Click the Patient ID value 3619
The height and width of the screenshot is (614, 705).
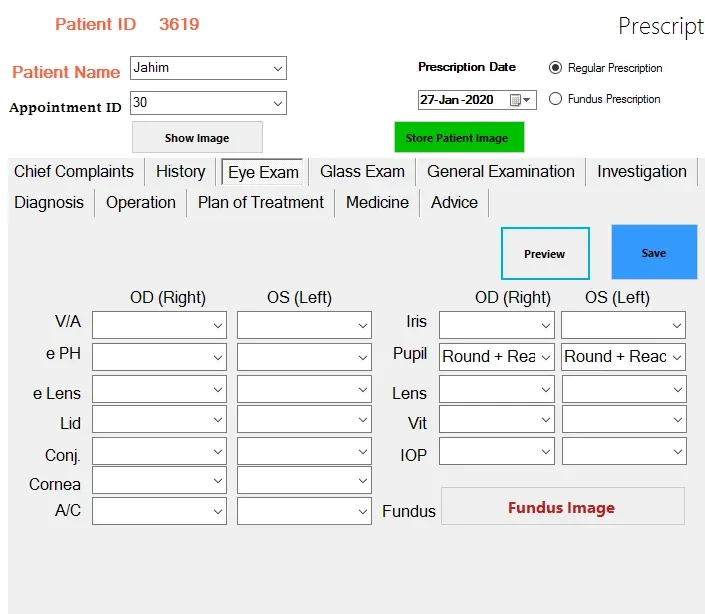tap(179, 24)
